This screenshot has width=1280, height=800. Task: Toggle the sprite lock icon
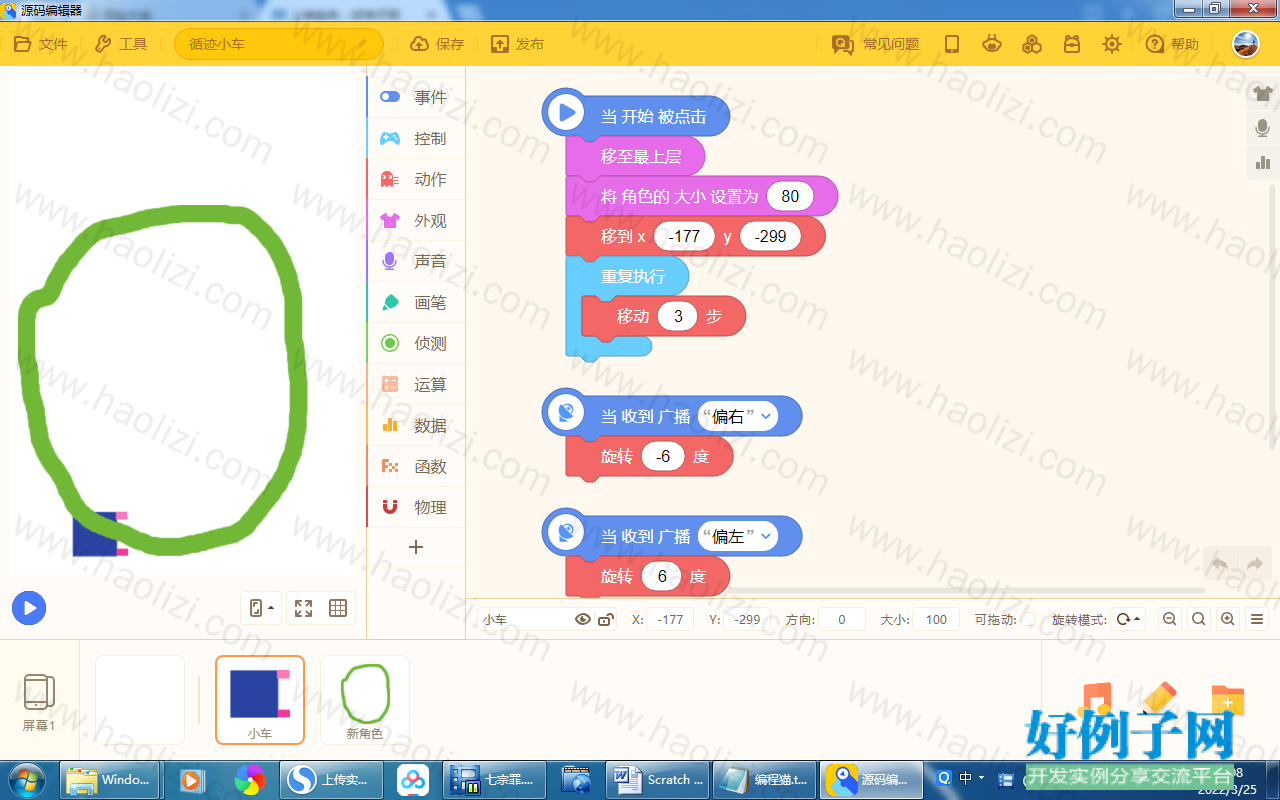pyautogui.click(x=605, y=619)
